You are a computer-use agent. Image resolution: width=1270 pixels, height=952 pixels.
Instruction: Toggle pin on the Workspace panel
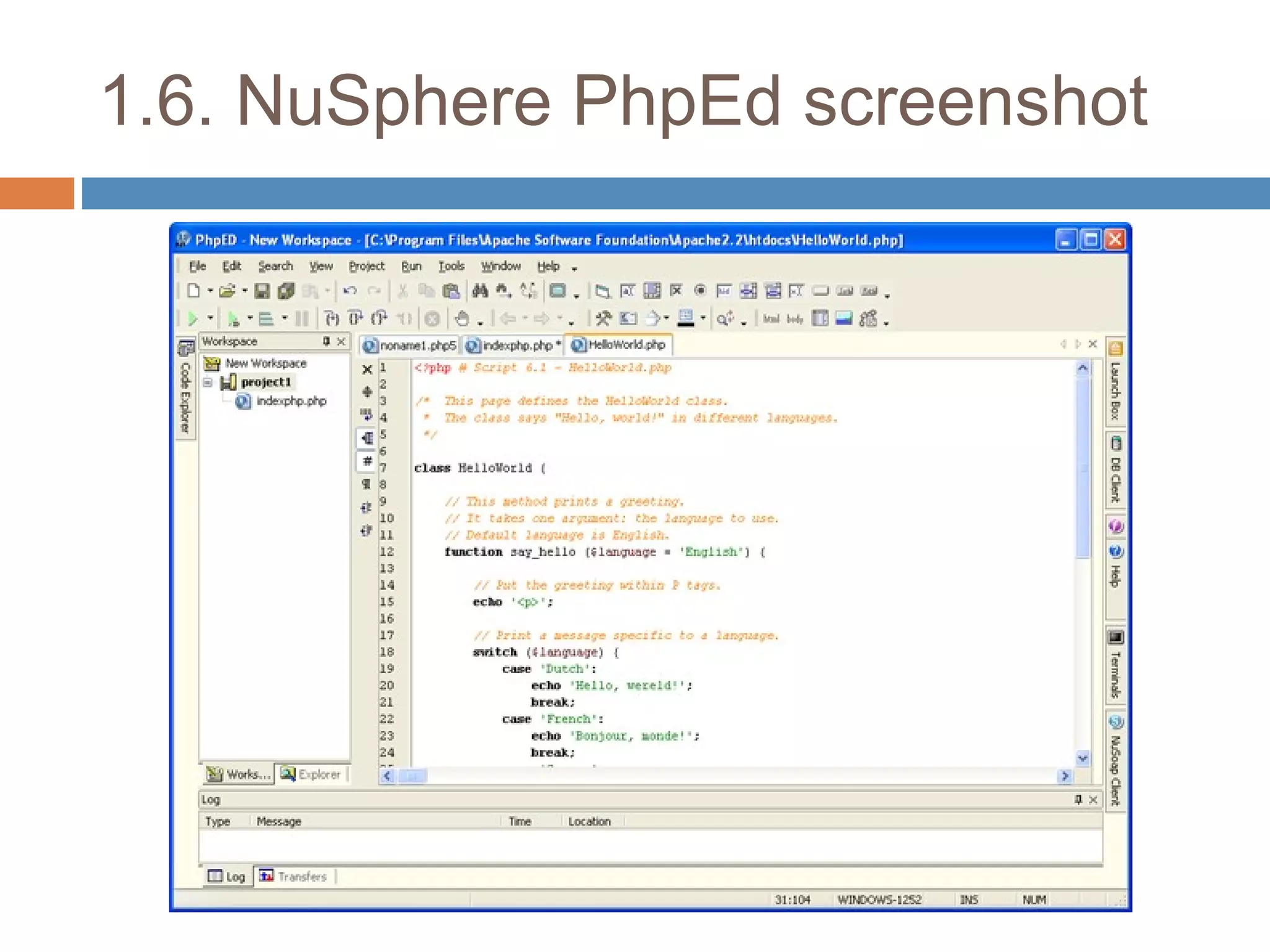coord(326,342)
